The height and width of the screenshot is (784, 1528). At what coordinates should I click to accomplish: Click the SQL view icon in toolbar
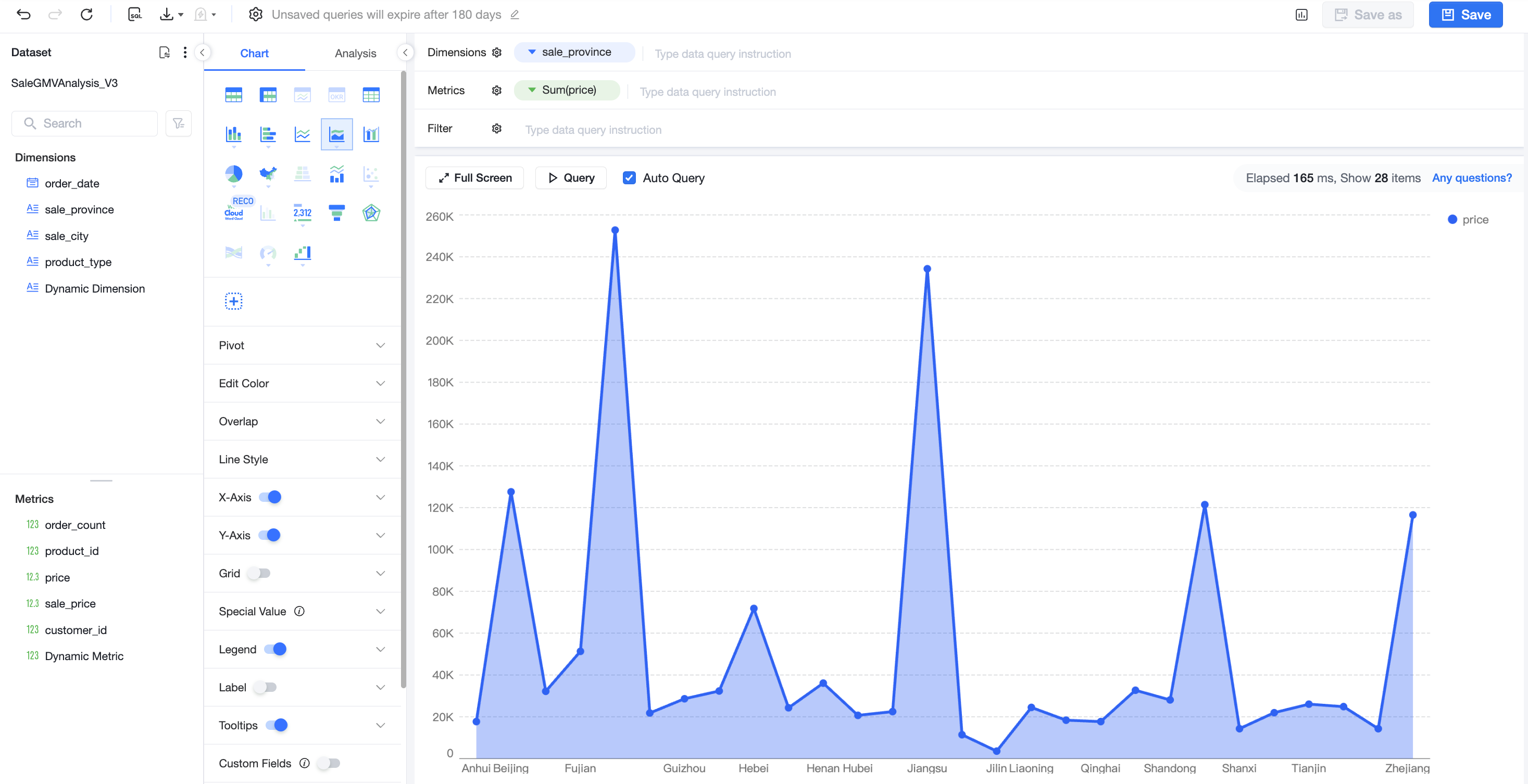click(135, 14)
